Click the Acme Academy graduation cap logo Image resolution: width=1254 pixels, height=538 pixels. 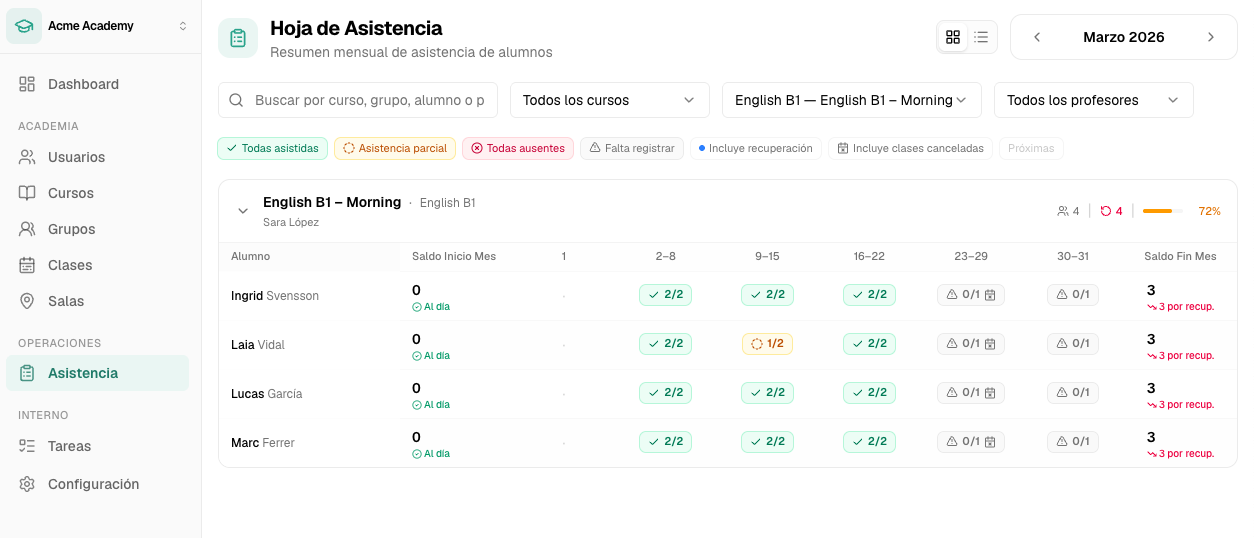click(24, 26)
